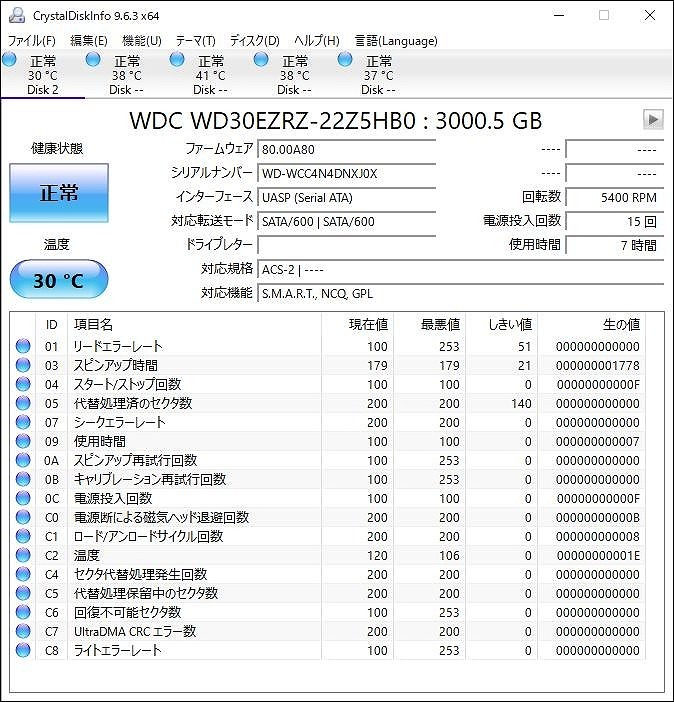Select the disk tab showing 37 °C

coord(378,74)
